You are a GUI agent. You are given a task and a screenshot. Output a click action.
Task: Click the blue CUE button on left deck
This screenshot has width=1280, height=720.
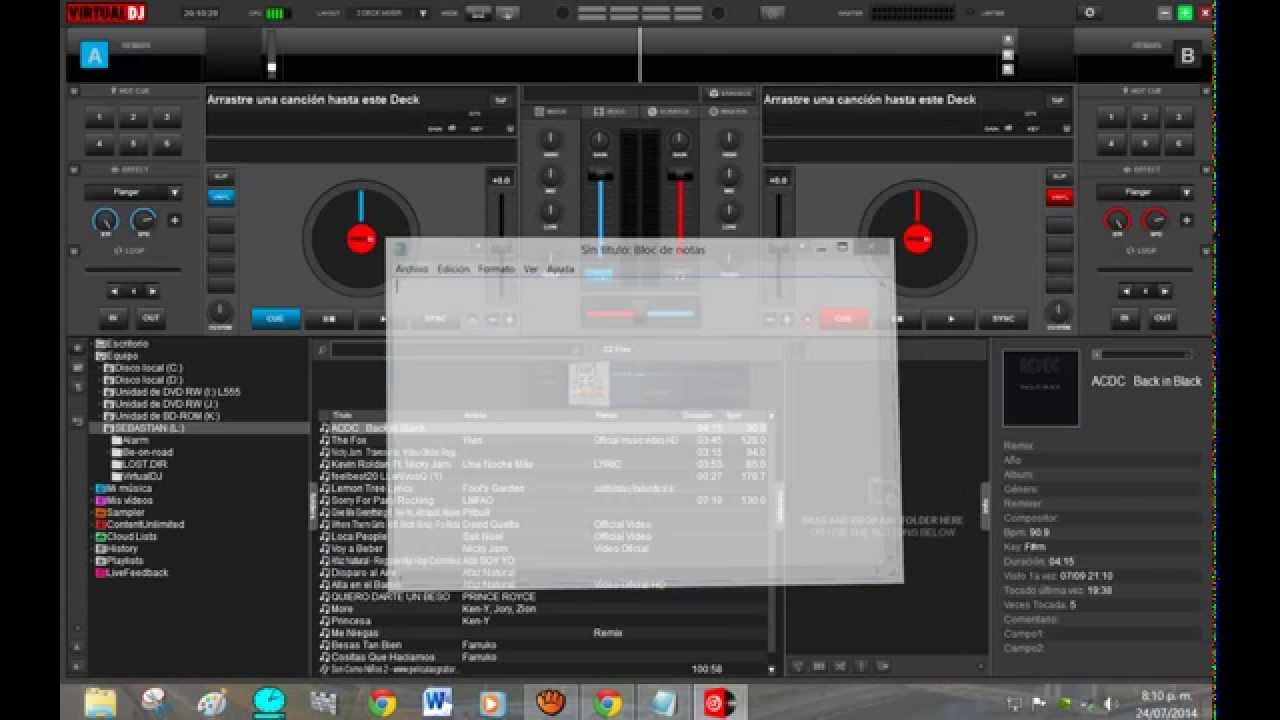(x=275, y=319)
